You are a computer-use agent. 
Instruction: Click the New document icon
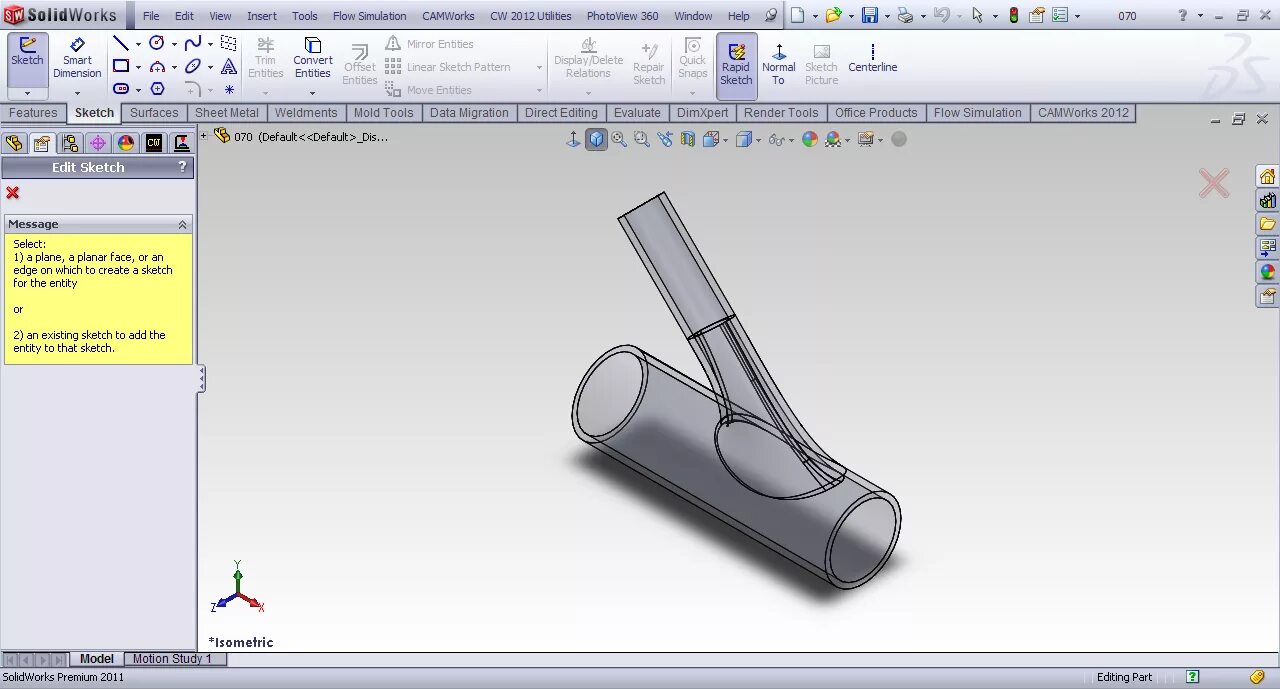pos(797,15)
